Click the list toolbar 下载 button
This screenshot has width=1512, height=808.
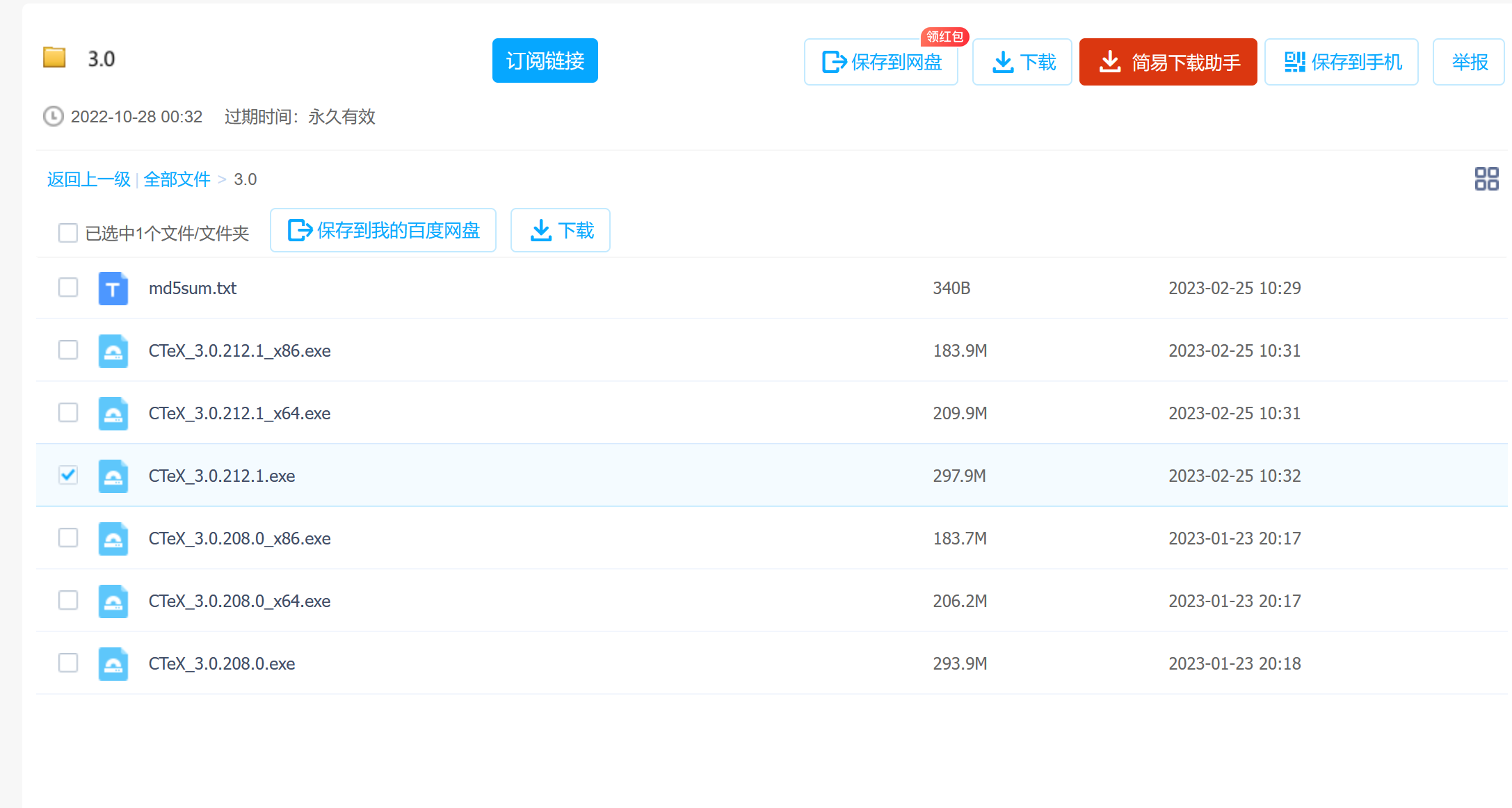(x=561, y=230)
